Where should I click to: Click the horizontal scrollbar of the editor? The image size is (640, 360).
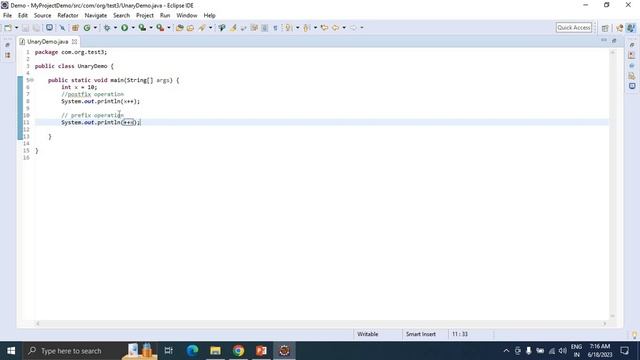click(321, 324)
